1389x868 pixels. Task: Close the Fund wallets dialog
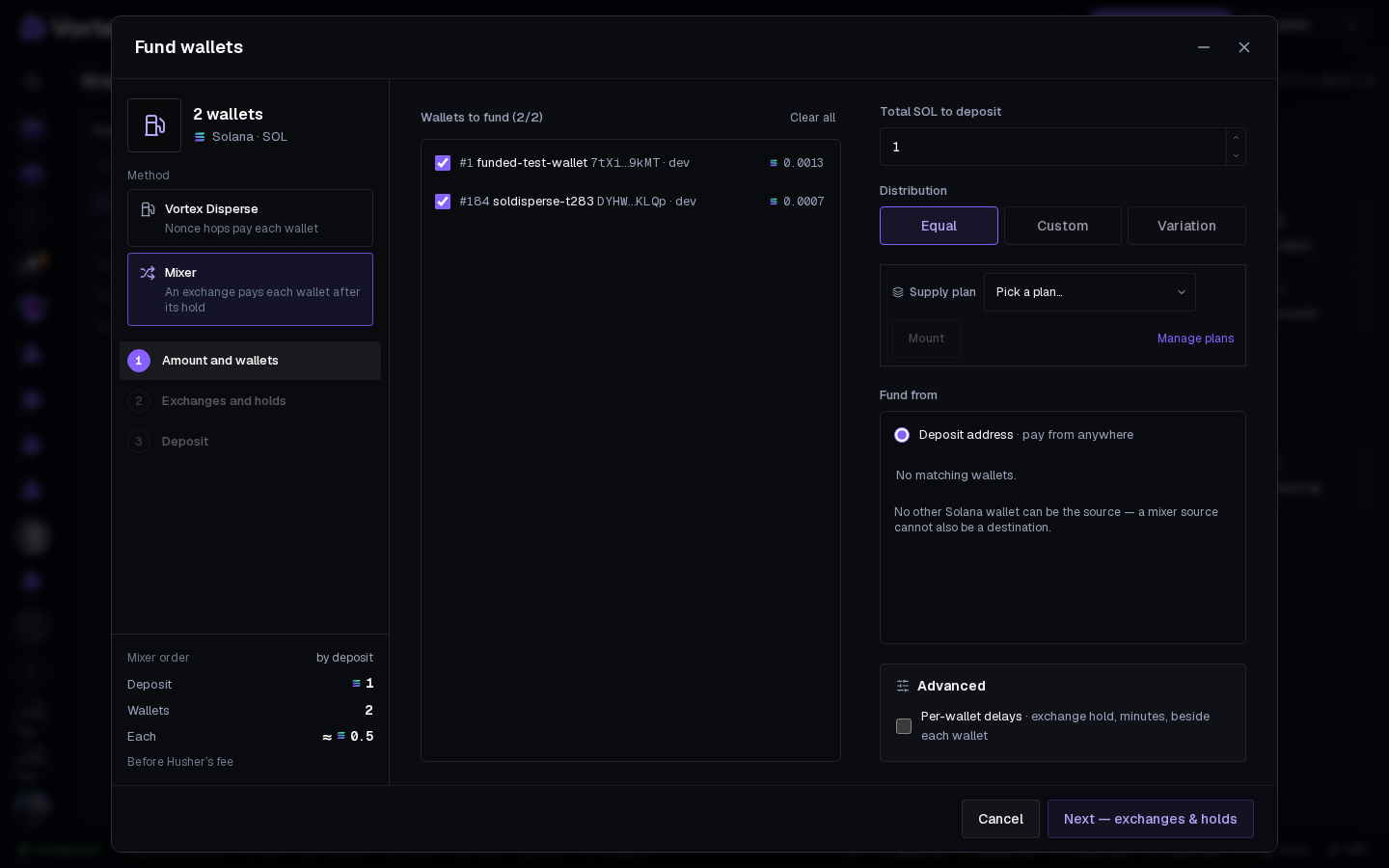(1244, 47)
